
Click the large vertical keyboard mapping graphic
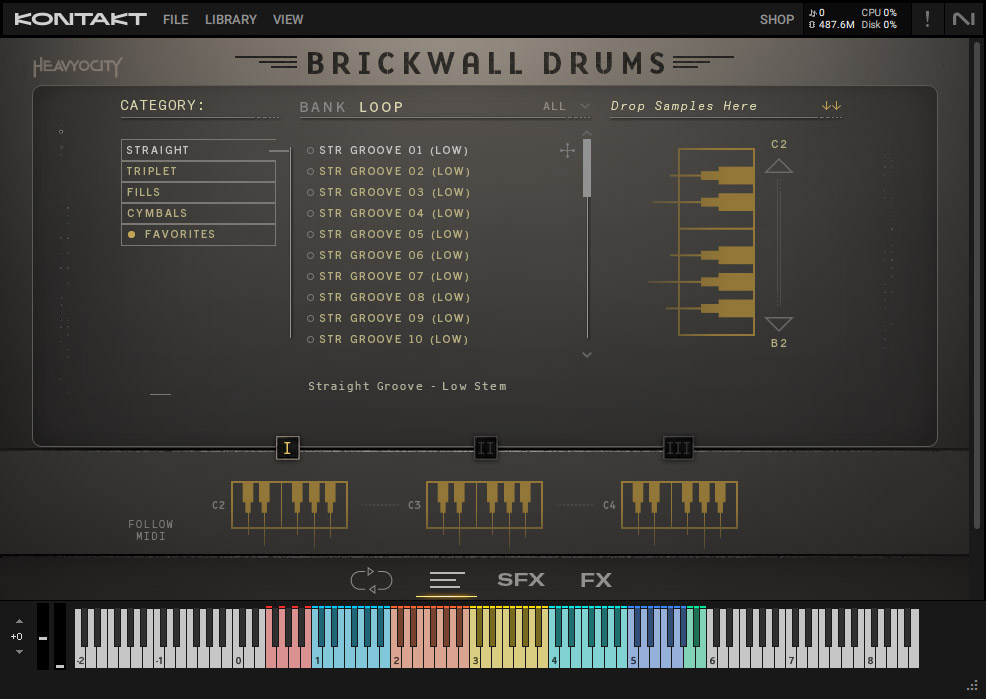click(716, 242)
